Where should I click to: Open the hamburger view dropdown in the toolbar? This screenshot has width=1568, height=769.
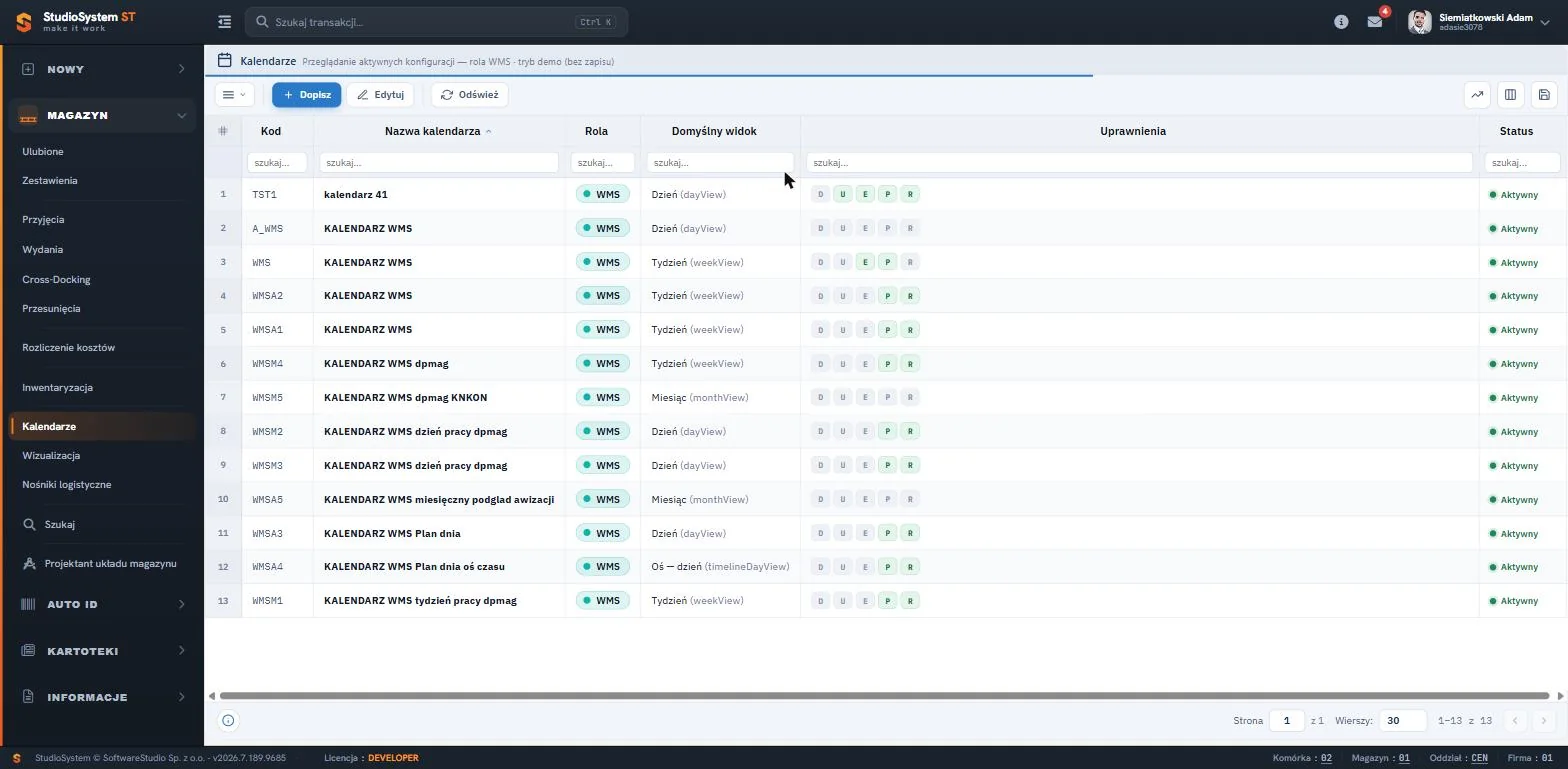coord(234,95)
